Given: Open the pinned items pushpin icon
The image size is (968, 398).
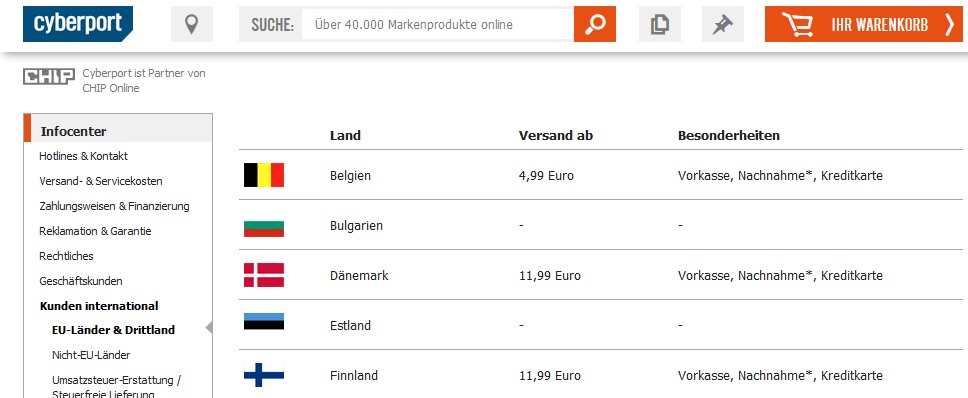Looking at the screenshot, I should (723, 24).
